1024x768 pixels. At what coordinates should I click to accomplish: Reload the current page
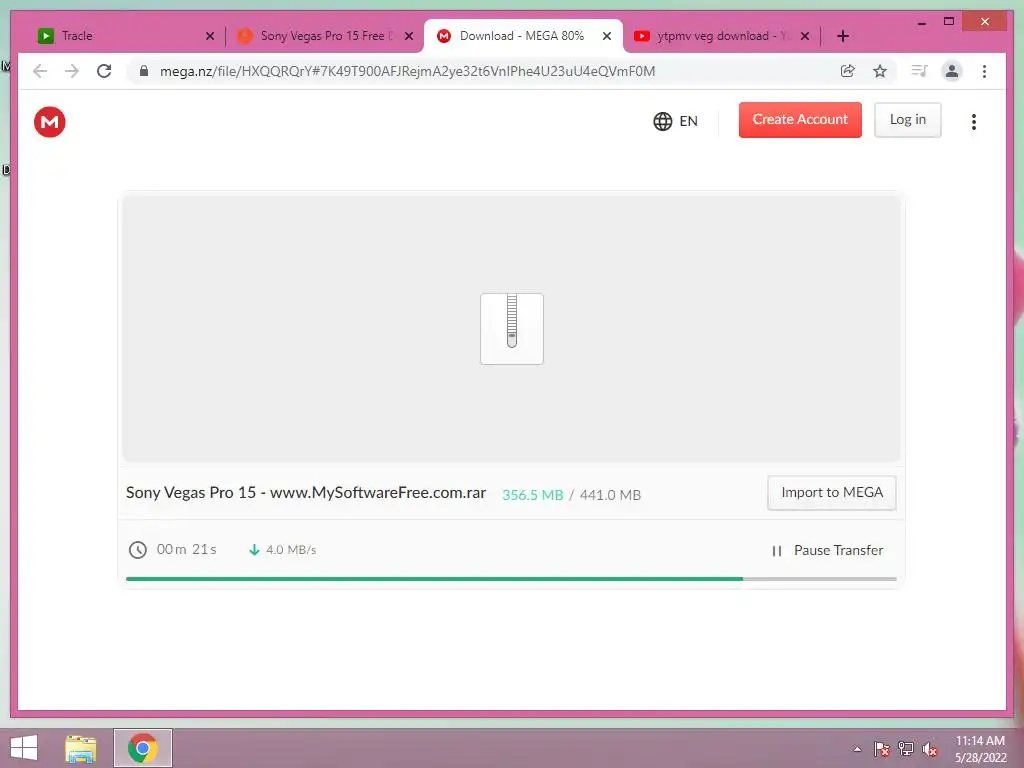[104, 71]
